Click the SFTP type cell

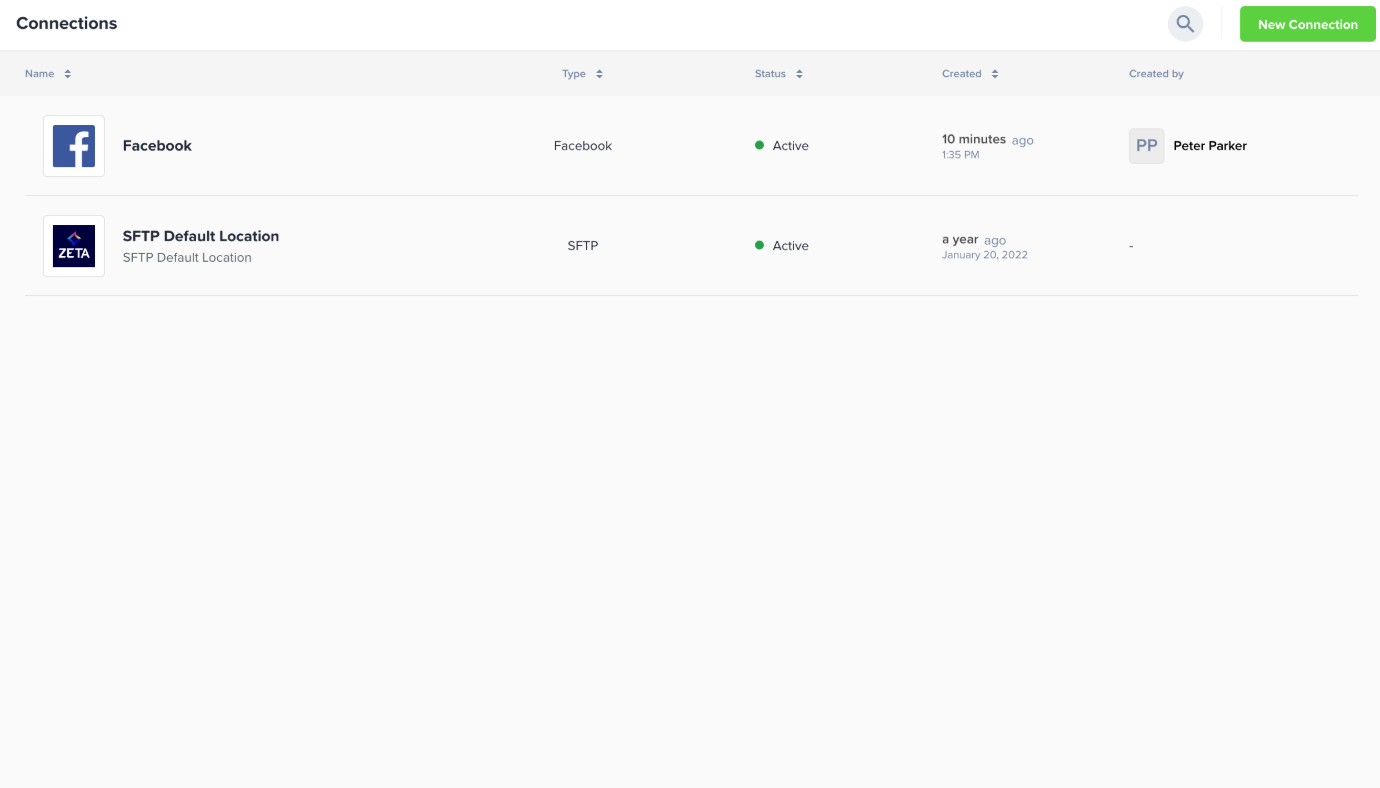point(582,246)
